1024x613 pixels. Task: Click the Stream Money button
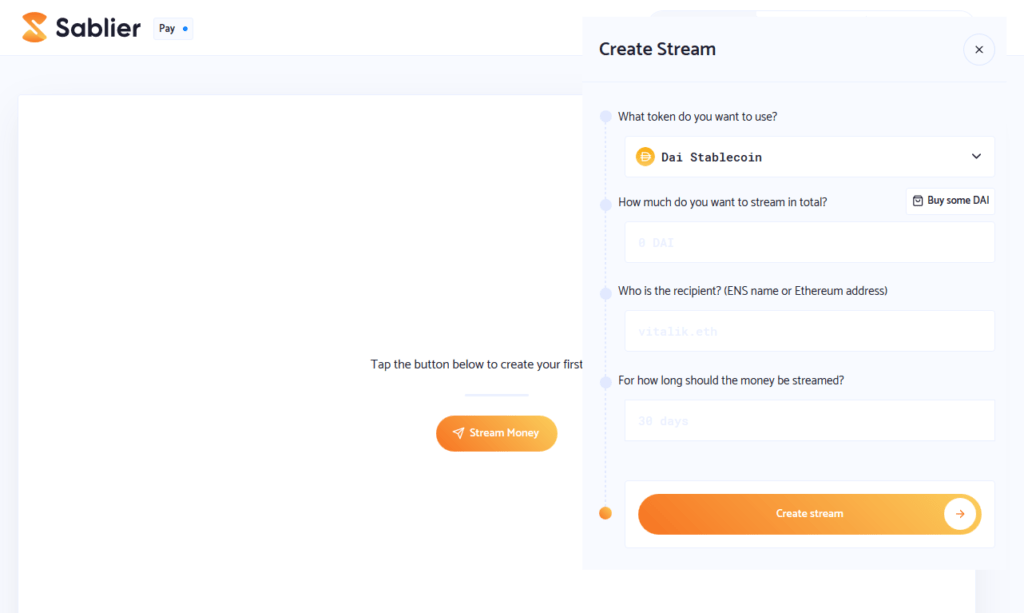click(496, 433)
